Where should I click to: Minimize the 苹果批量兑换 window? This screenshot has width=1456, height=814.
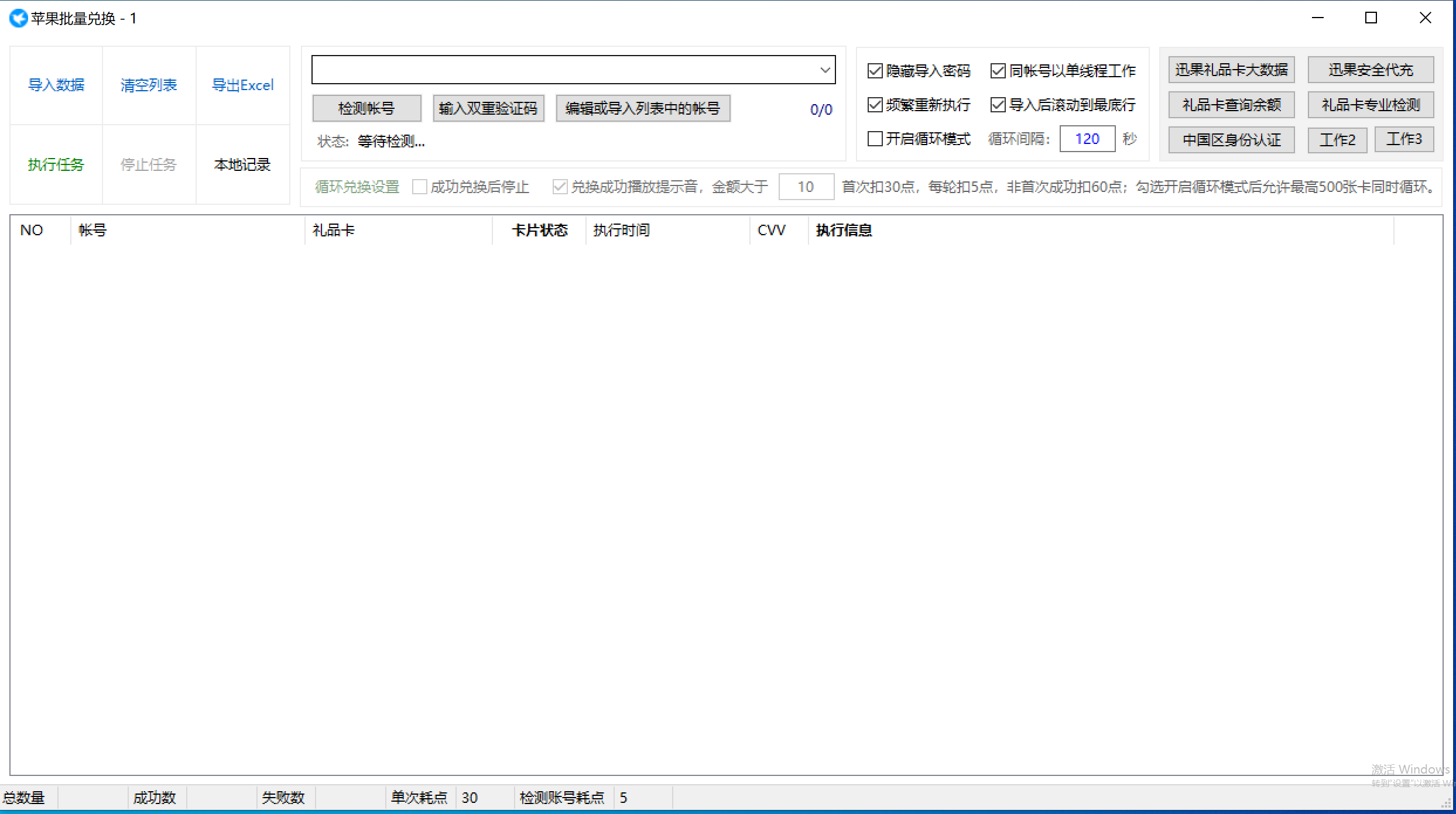point(1318,18)
